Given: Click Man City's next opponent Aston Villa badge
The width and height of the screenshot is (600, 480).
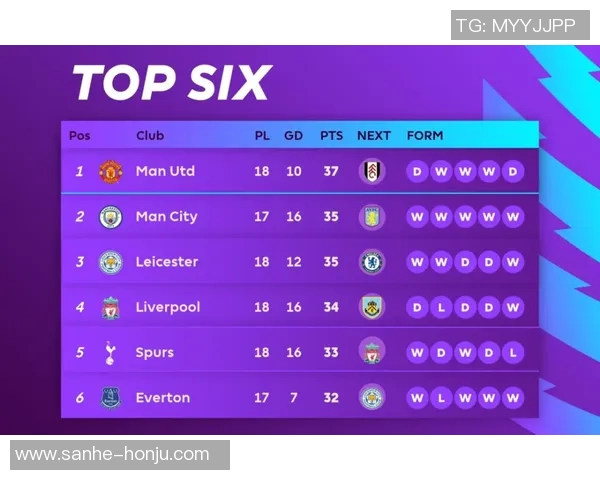Looking at the screenshot, I should [x=372, y=217].
